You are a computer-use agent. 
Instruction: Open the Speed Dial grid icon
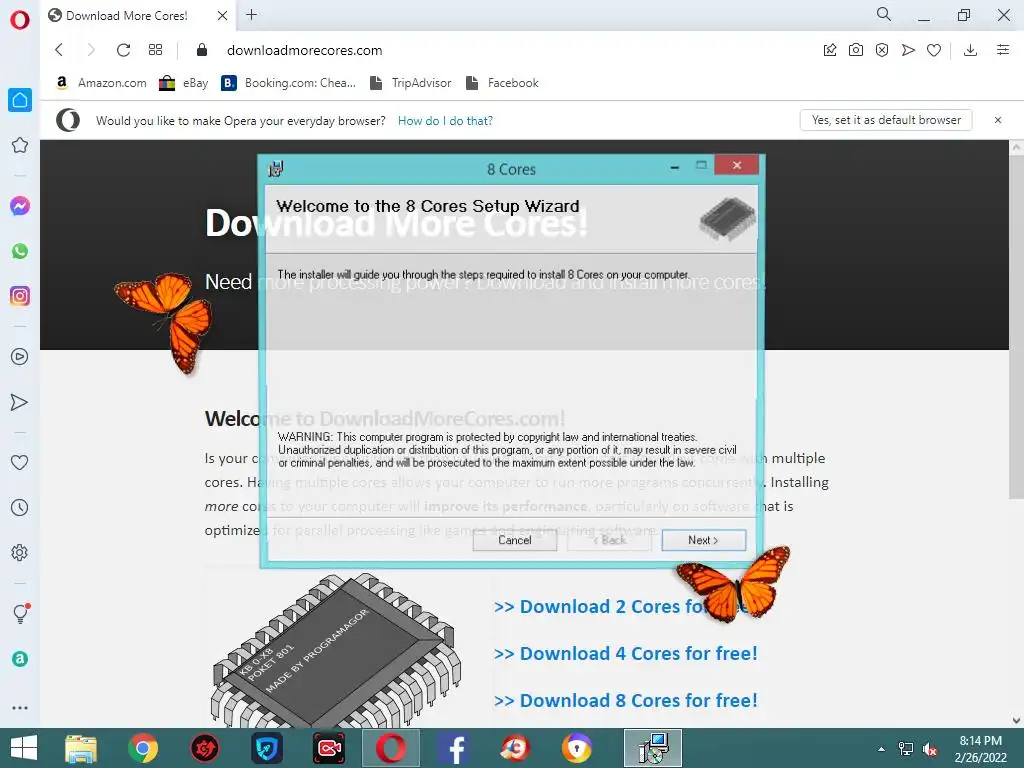click(x=155, y=50)
